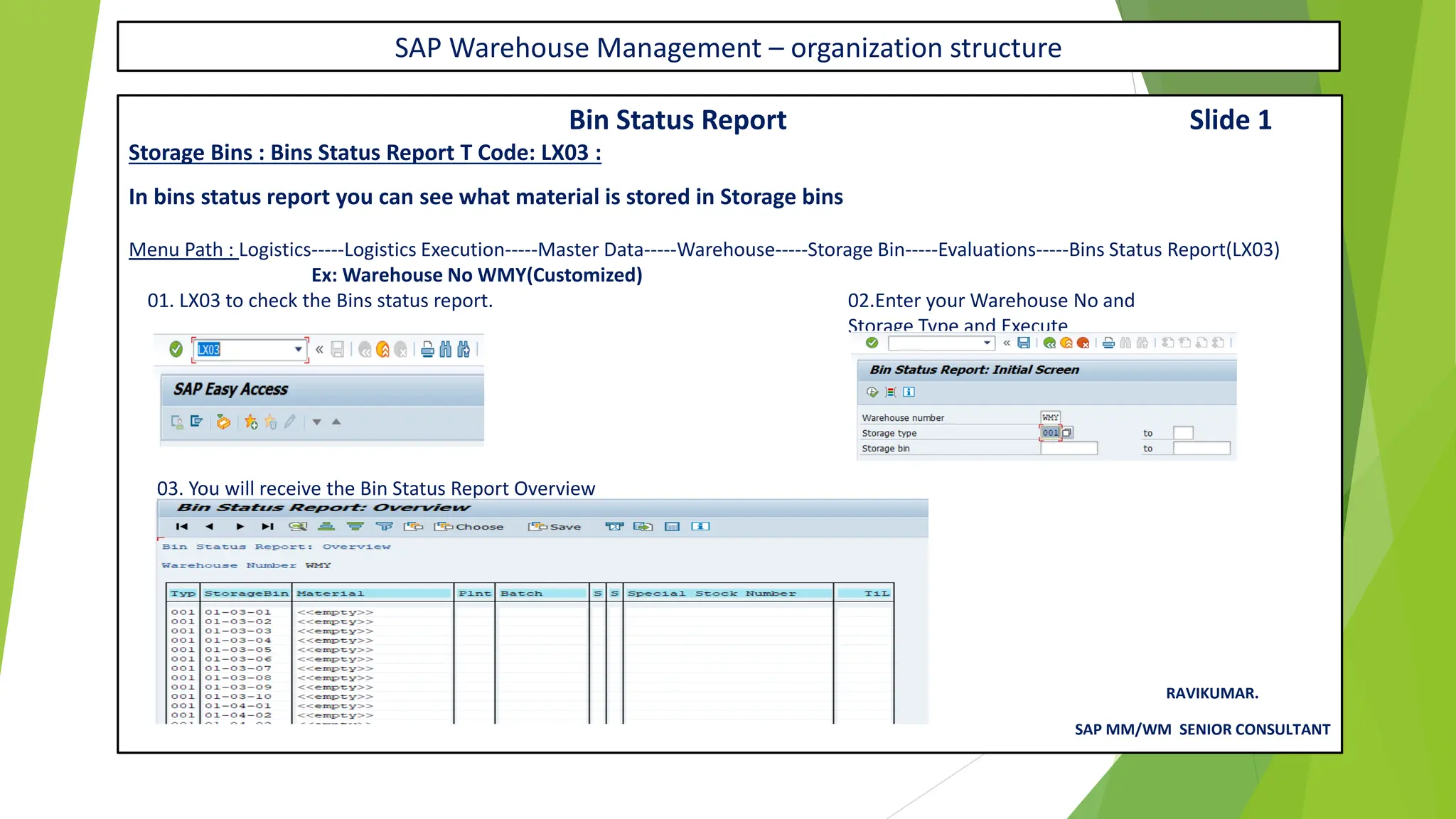
Task: Click the LX03 transaction code field
Action: tap(251, 349)
